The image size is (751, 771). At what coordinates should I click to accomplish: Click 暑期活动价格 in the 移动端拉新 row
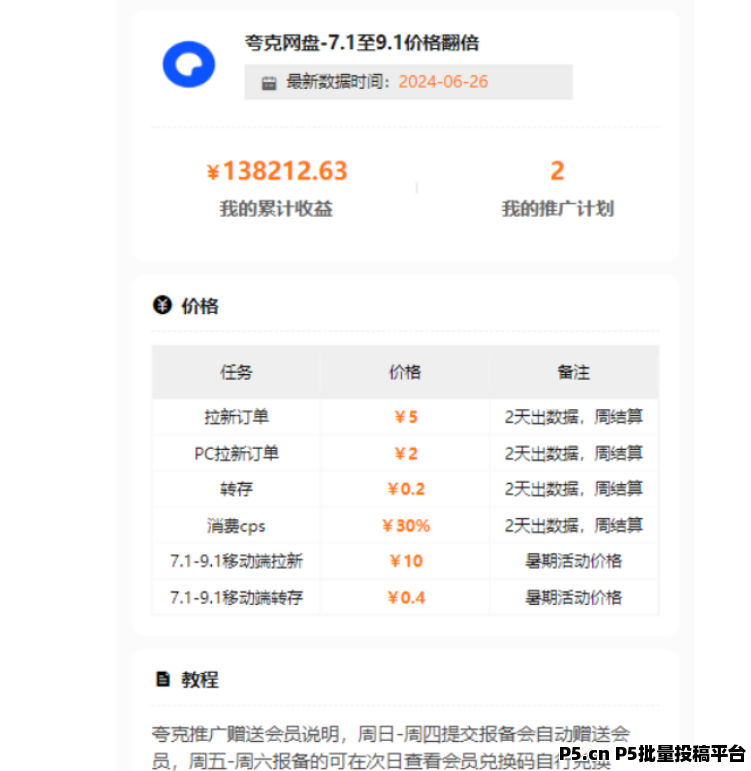(x=573, y=561)
